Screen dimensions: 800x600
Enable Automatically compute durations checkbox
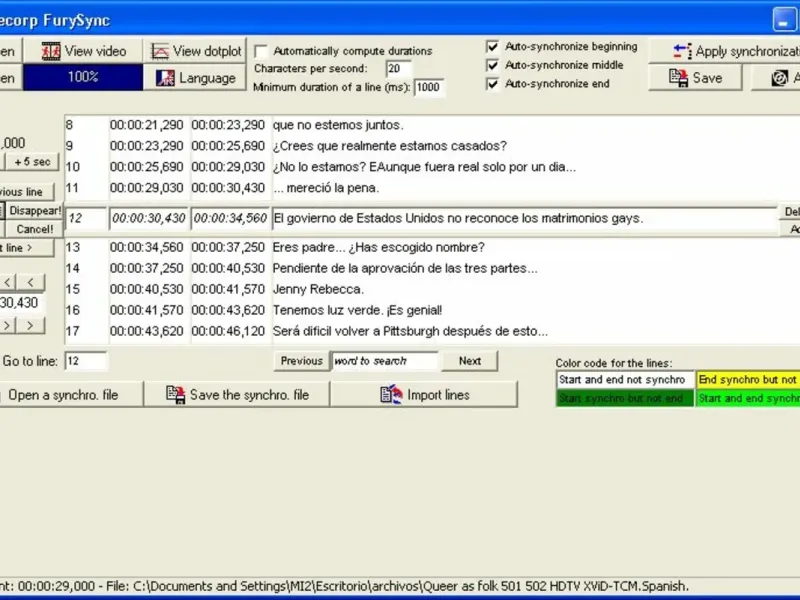(x=261, y=51)
